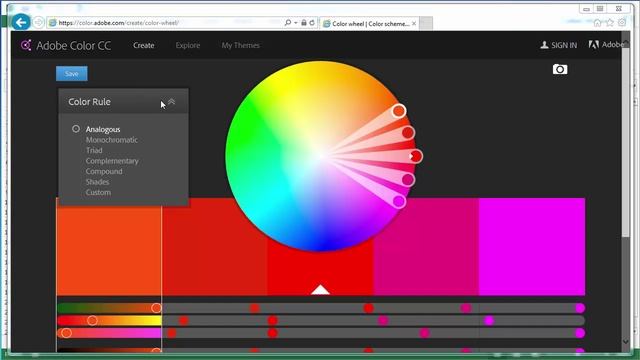Image resolution: width=640 pixels, height=360 pixels.
Task: Select the base red handle on the wheel
Action: pyautogui.click(x=416, y=156)
